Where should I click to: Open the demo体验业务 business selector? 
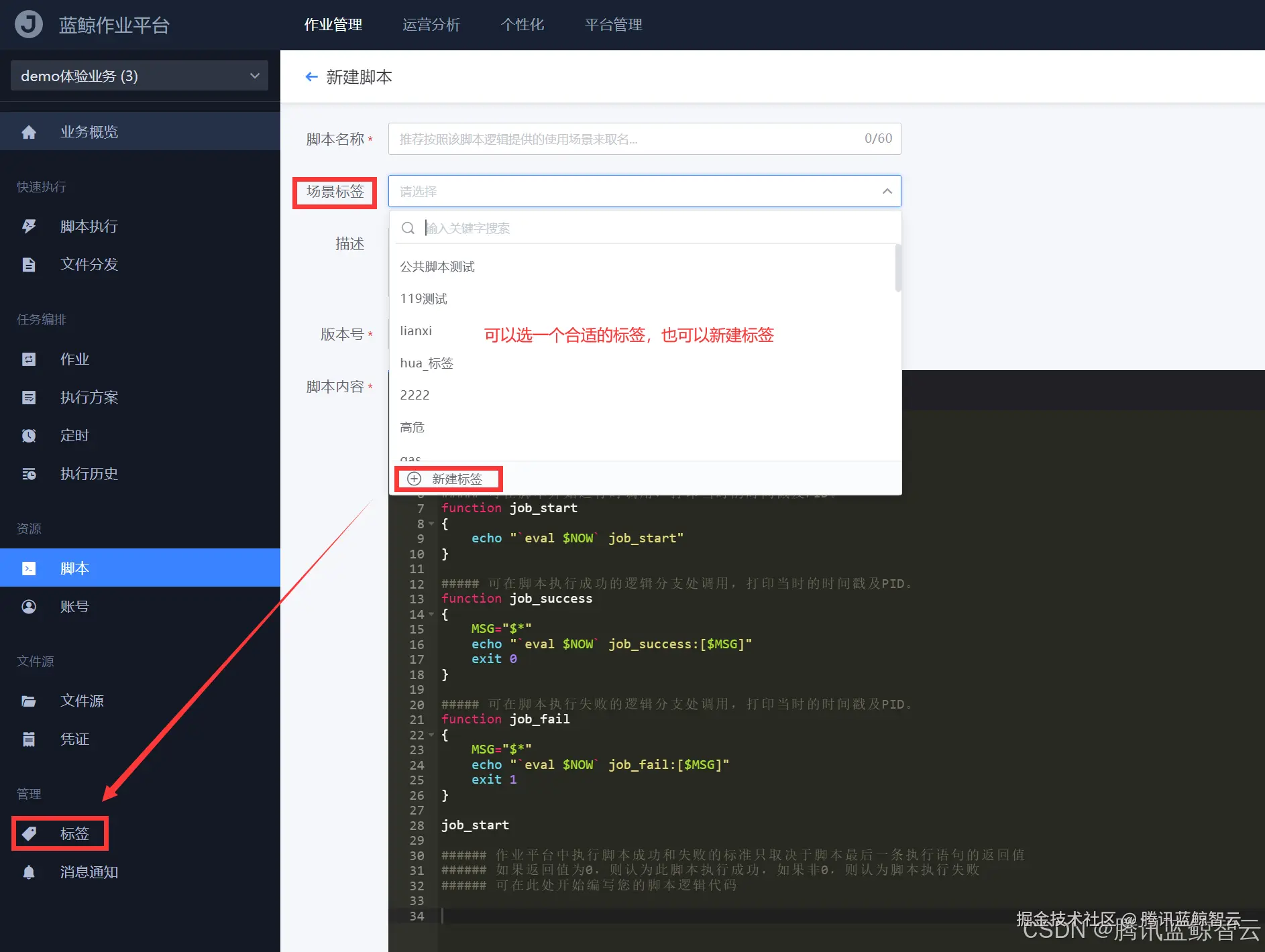click(x=140, y=76)
